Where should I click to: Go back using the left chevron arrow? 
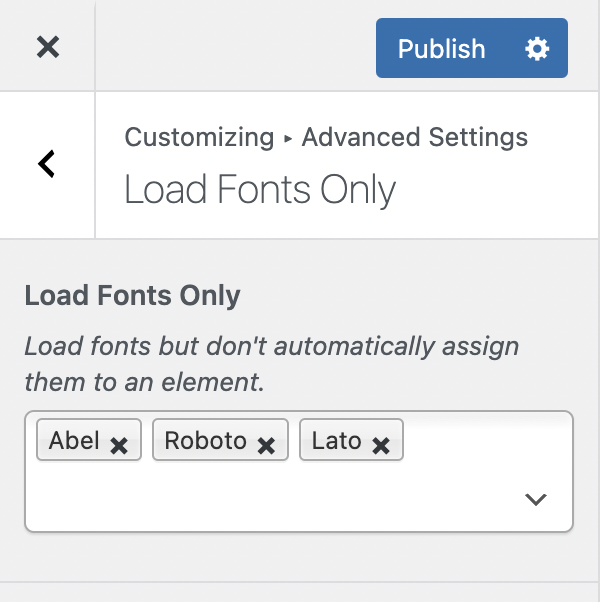tap(46, 164)
